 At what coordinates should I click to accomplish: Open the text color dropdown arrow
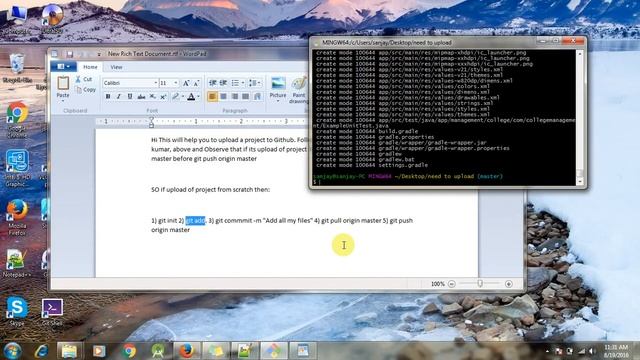click(x=198, y=96)
